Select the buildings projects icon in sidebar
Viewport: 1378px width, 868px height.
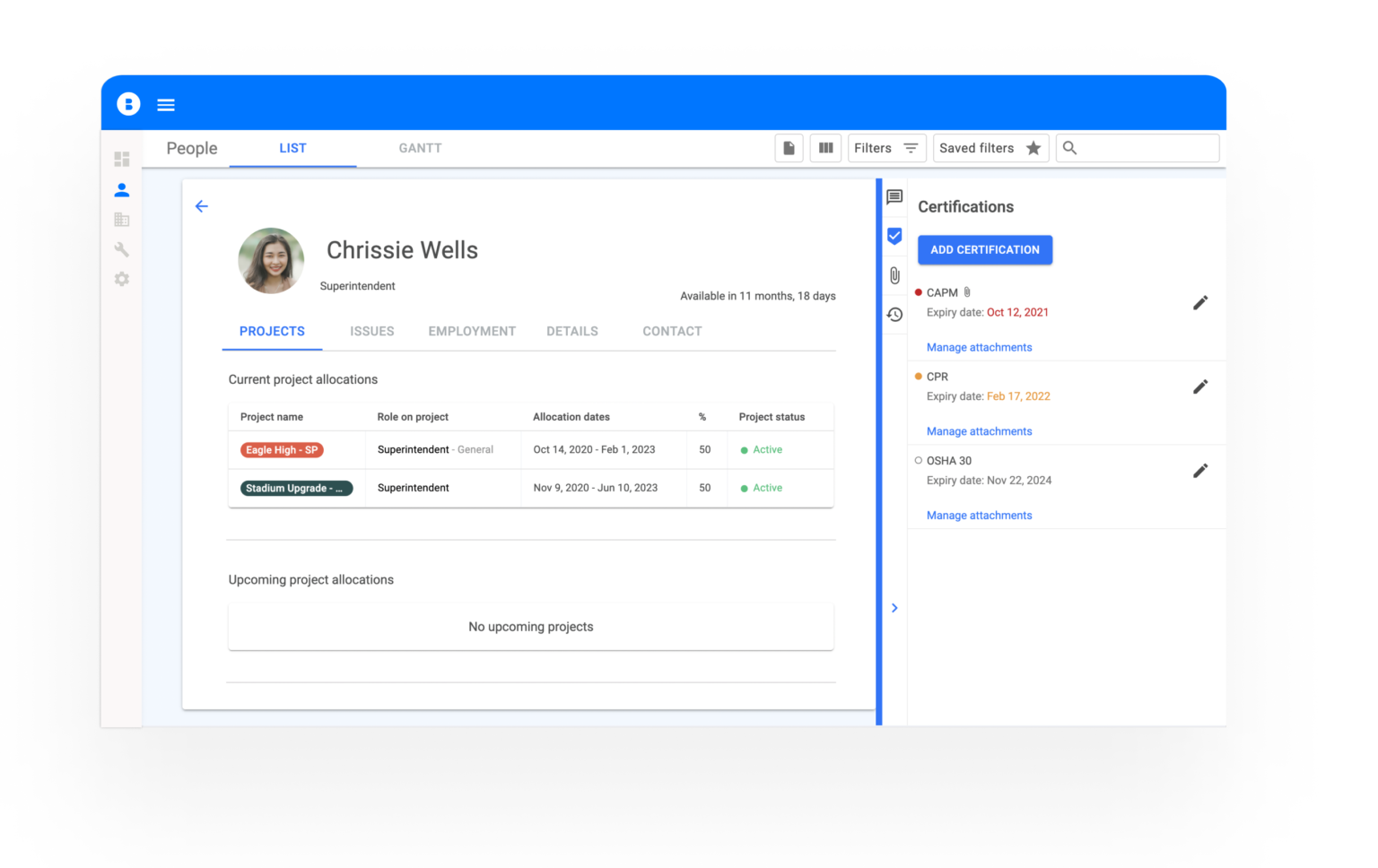122,220
